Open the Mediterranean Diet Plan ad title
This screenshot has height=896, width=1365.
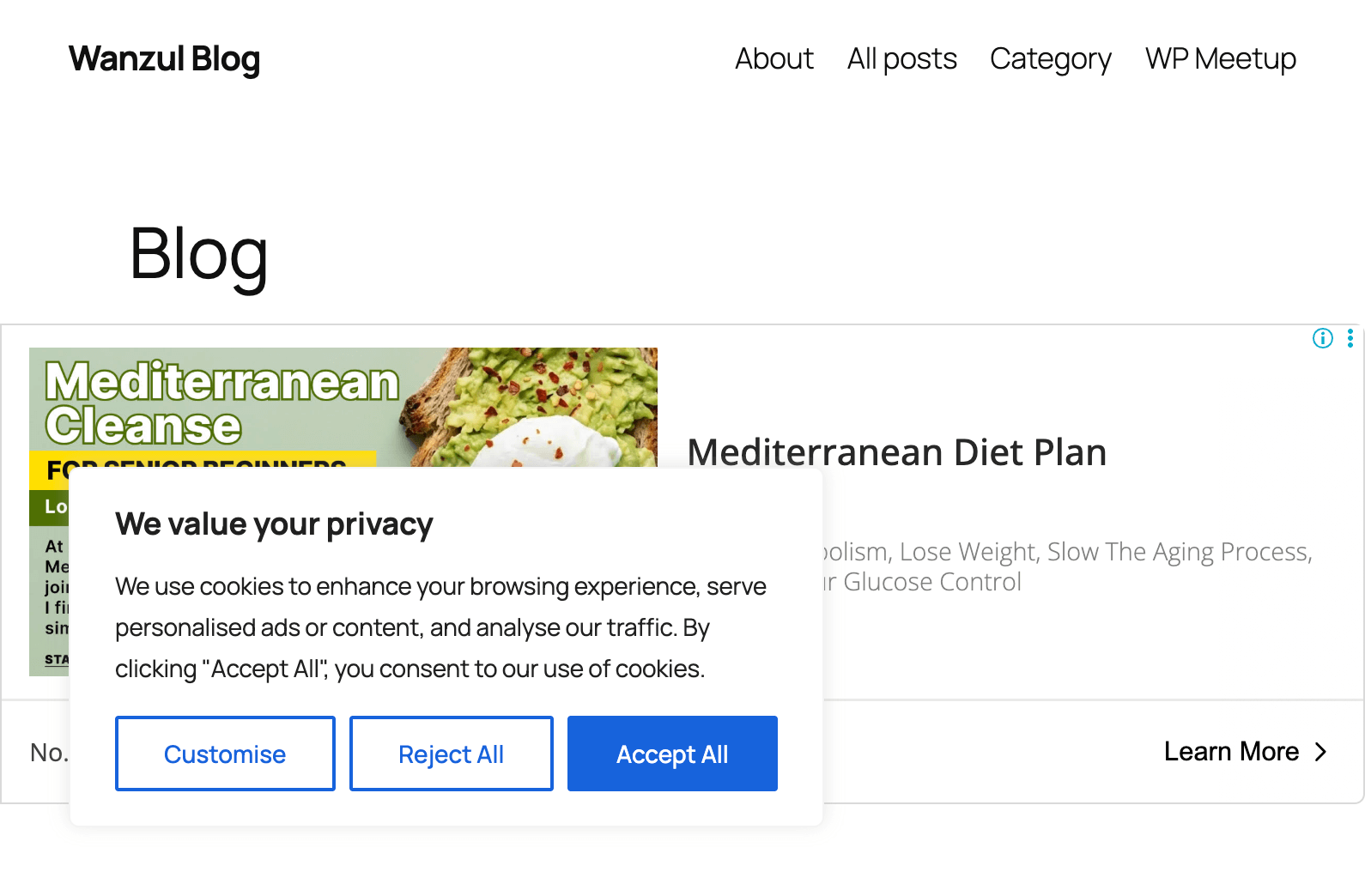896,452
